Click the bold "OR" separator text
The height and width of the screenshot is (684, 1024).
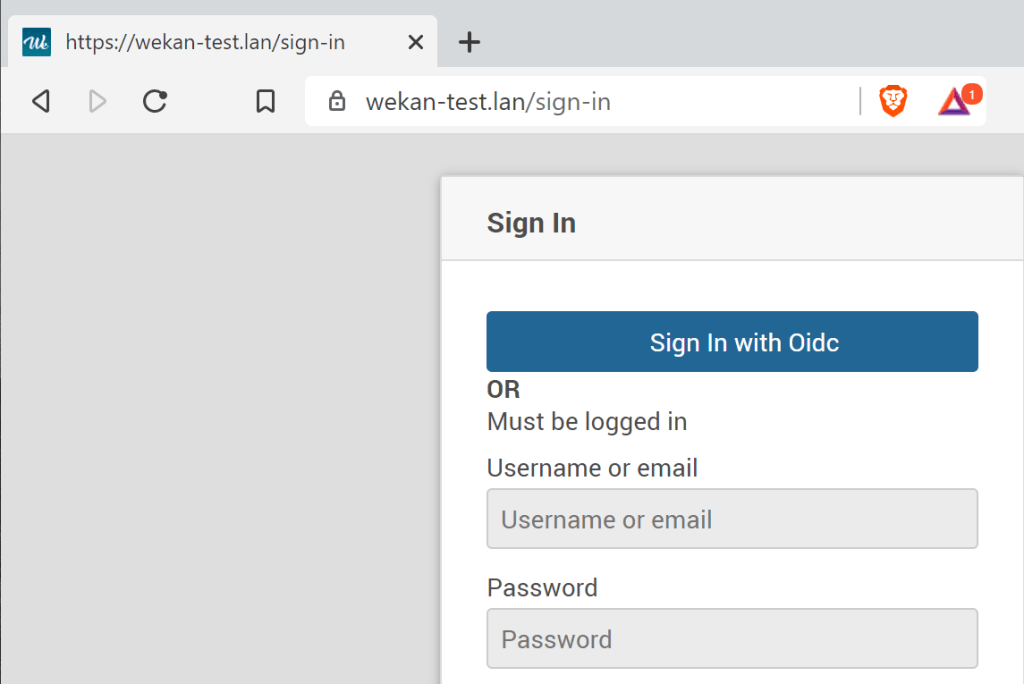coord(503,390)
